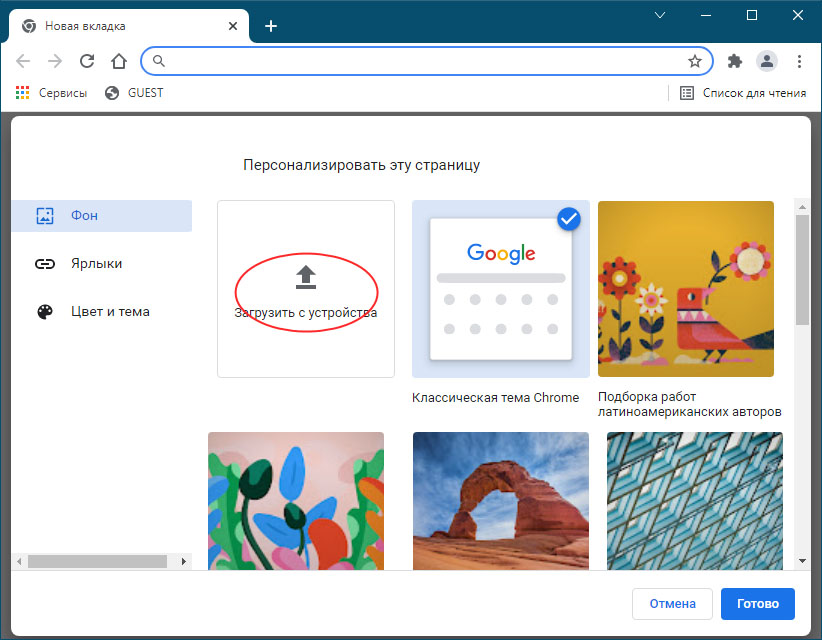Image resolution: width=822 pixels, height=640 pixels.
Task: Click the sidebar horizontal scrollbar right arrow
Action: (183, 561)
